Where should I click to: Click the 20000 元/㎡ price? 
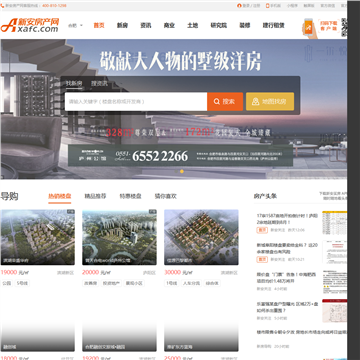click(x=97, y=272)
